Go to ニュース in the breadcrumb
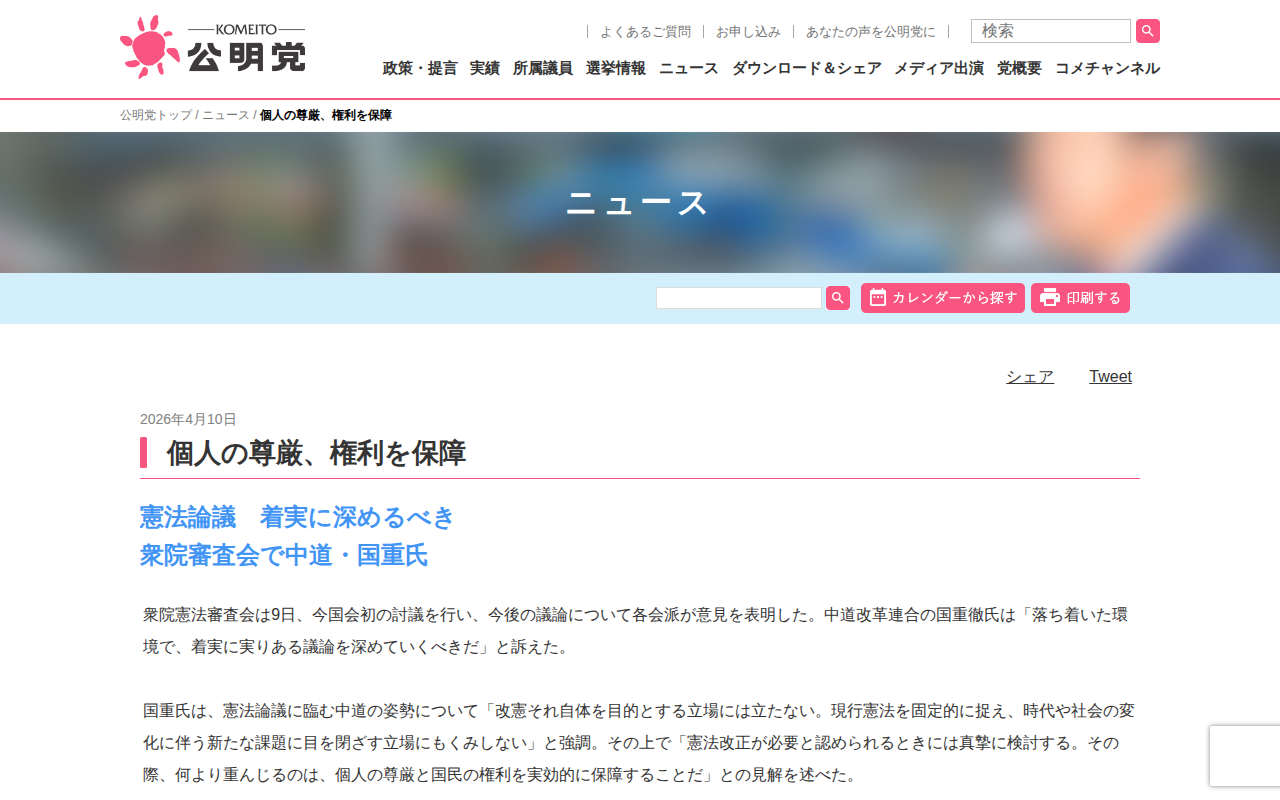The width and height of the screenshot is (1280, 800). 226,115
